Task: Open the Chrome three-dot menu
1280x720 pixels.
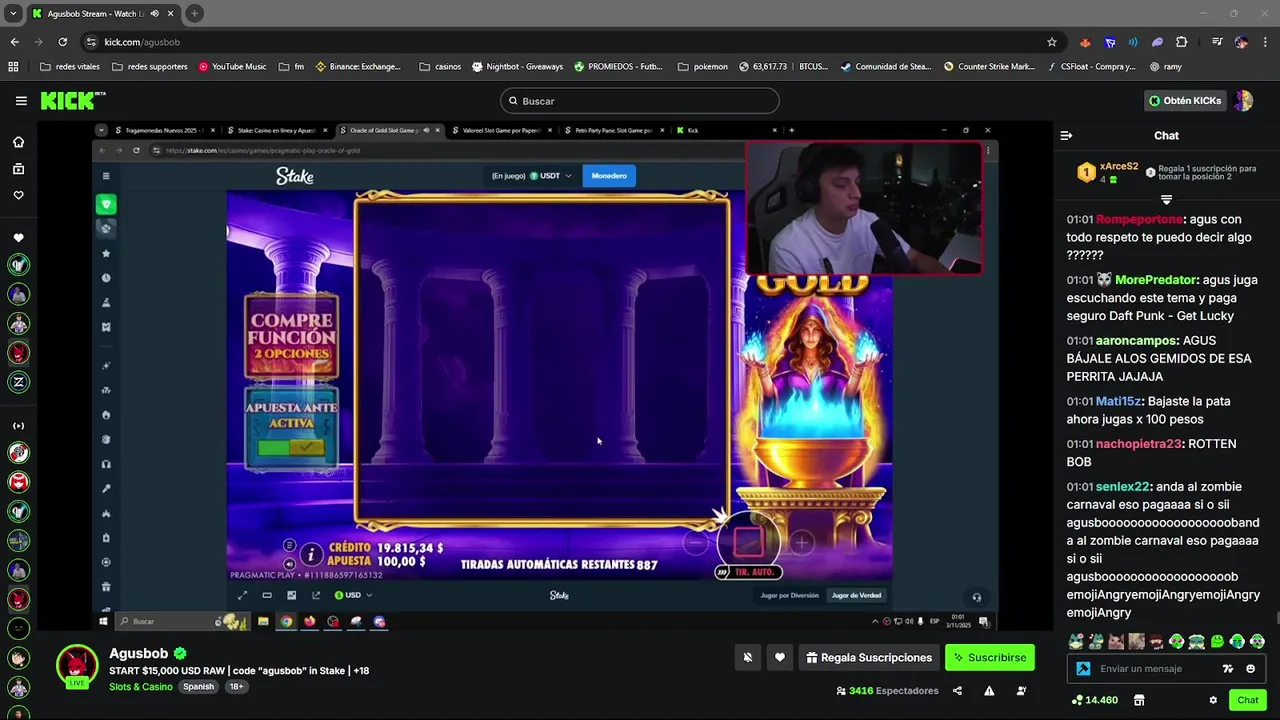Action: pyautogui.click(x=1265, y=42)
